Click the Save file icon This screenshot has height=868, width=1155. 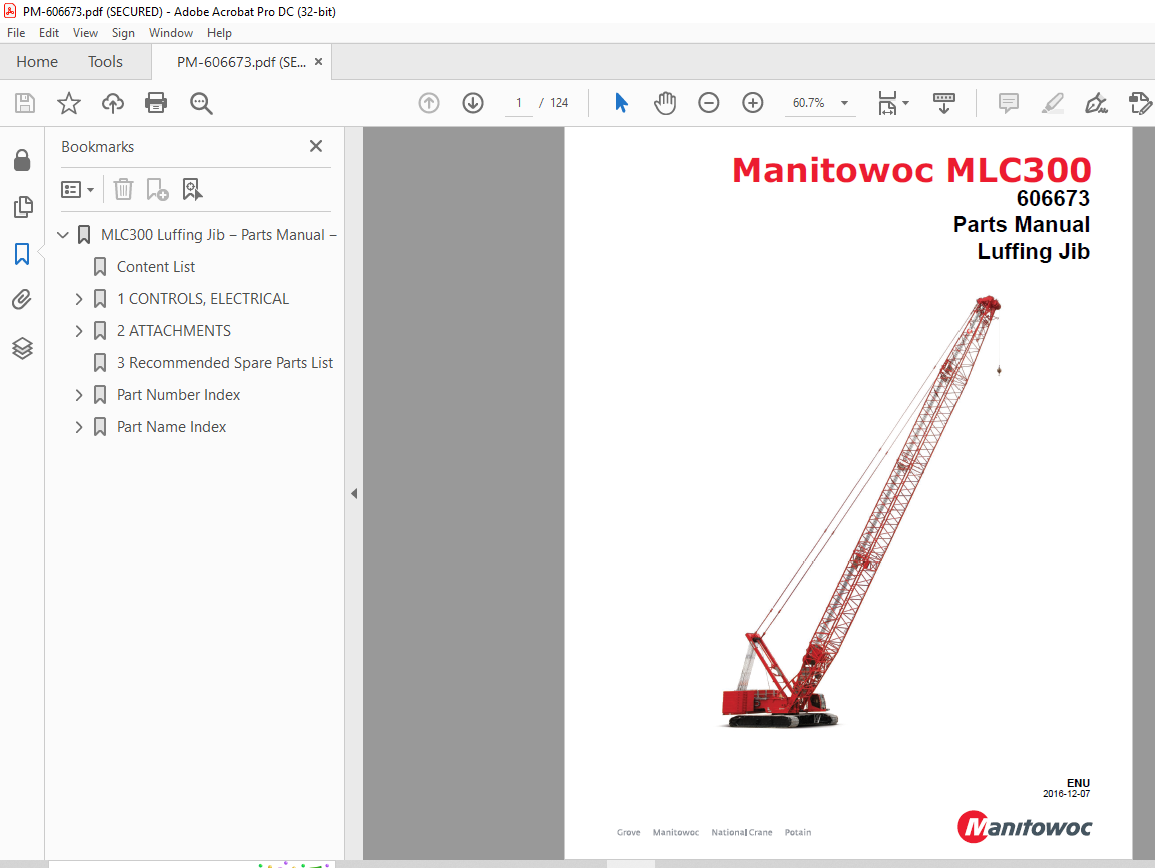tap(25, 103)
